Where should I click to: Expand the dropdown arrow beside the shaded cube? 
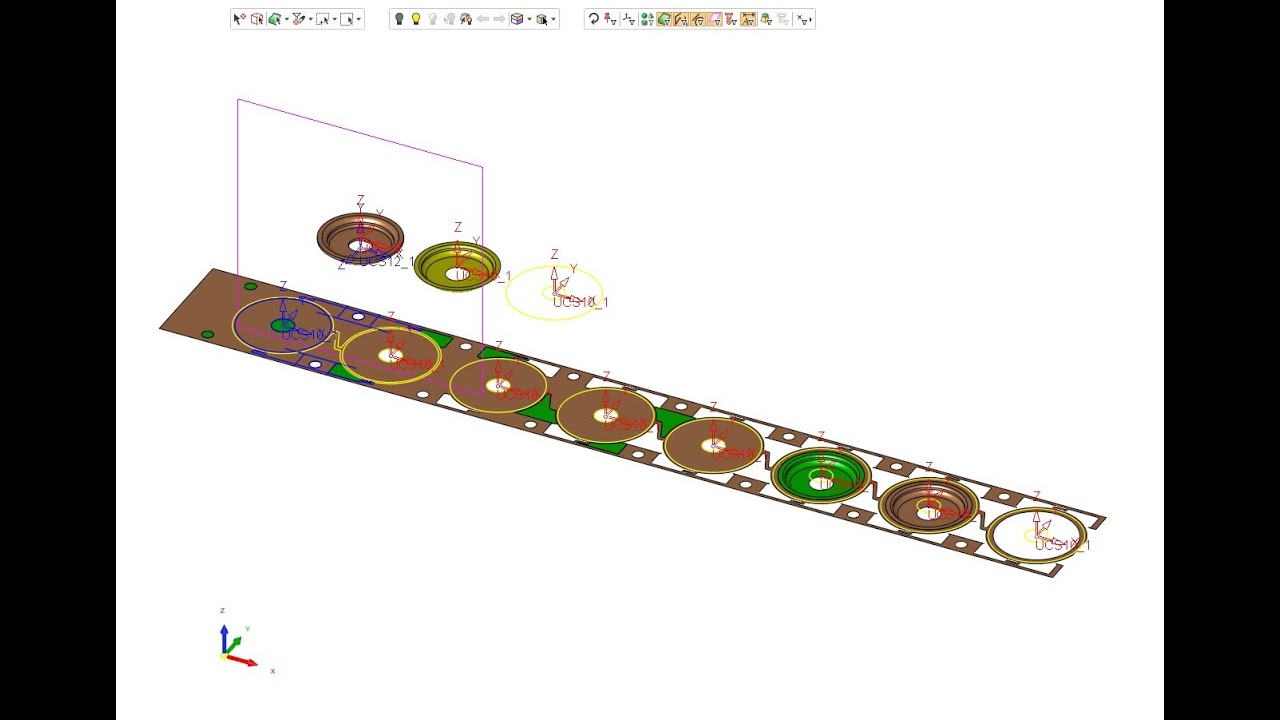click(x=529, y=19)
